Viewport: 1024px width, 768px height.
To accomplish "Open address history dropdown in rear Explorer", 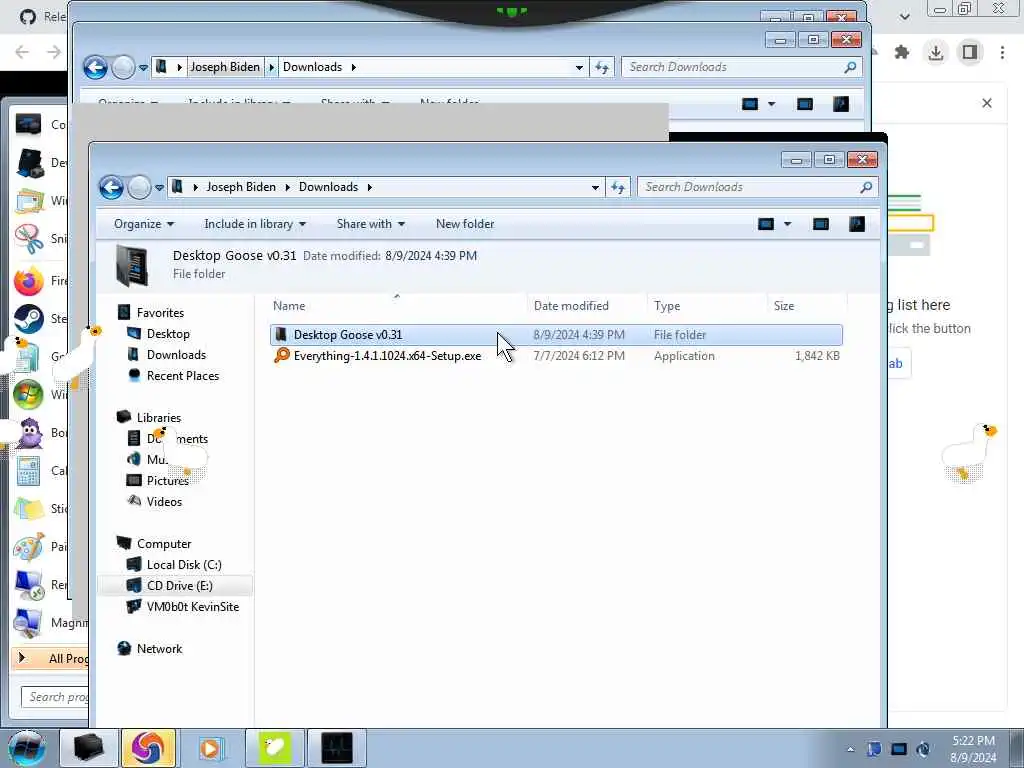I will 579,67.
